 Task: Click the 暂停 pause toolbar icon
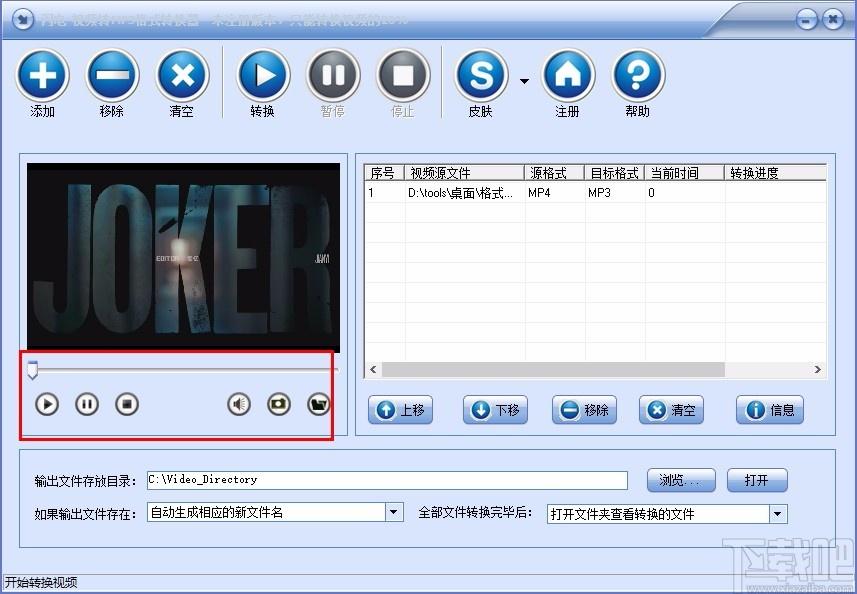click(333, 75)
